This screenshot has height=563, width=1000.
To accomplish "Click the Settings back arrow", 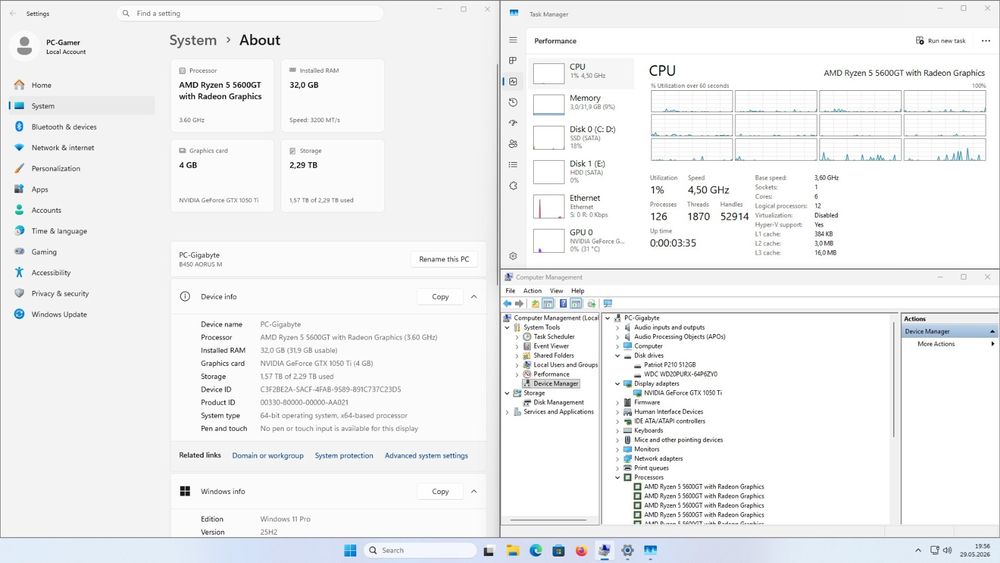I will tap(13, 13).
